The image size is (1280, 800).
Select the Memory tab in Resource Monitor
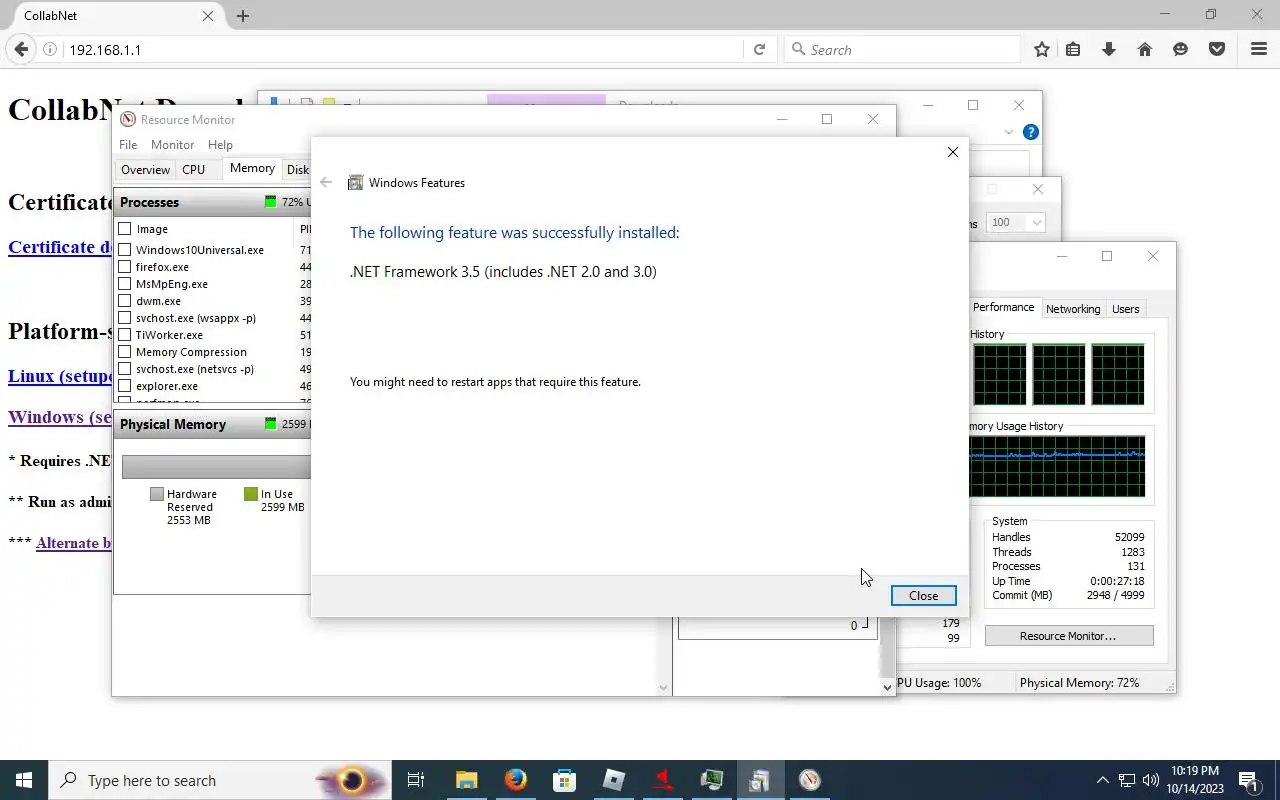[x=252, y=169]
